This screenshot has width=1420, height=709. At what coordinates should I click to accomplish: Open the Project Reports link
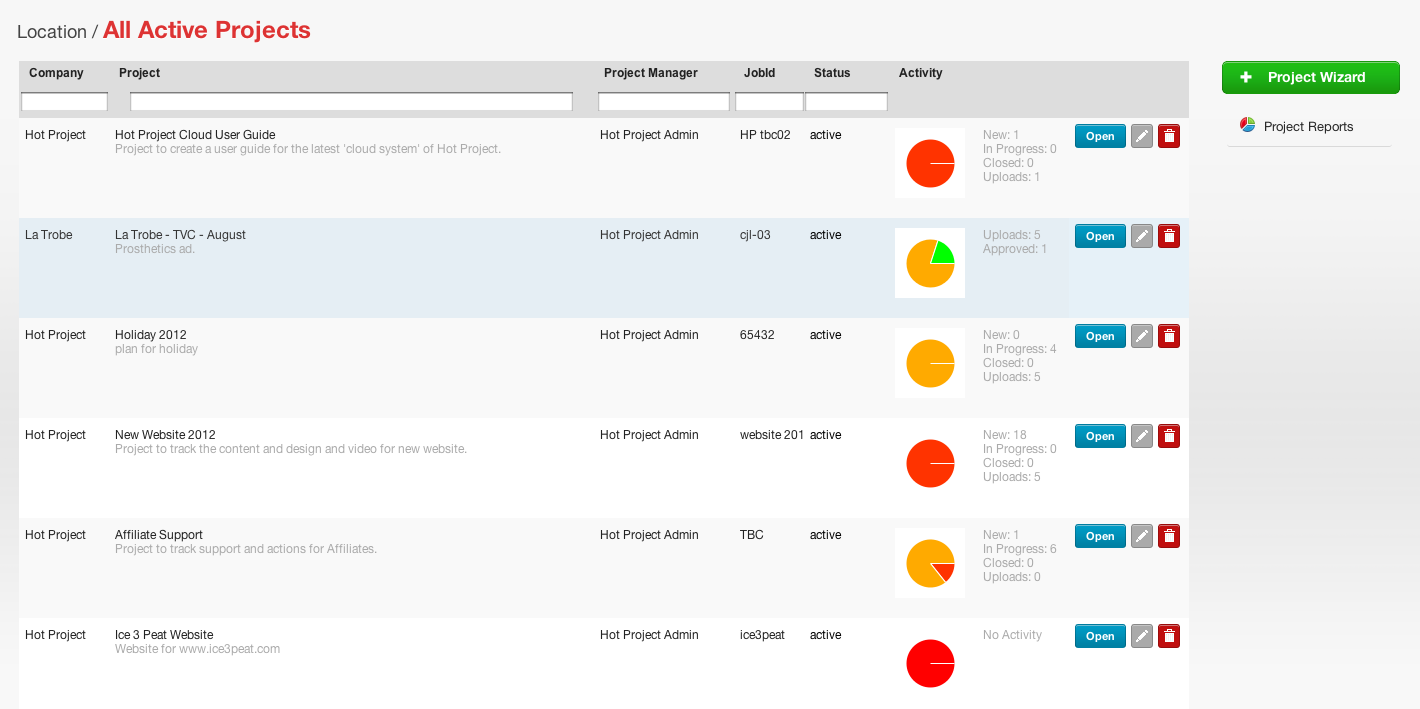coord(1308,127)
